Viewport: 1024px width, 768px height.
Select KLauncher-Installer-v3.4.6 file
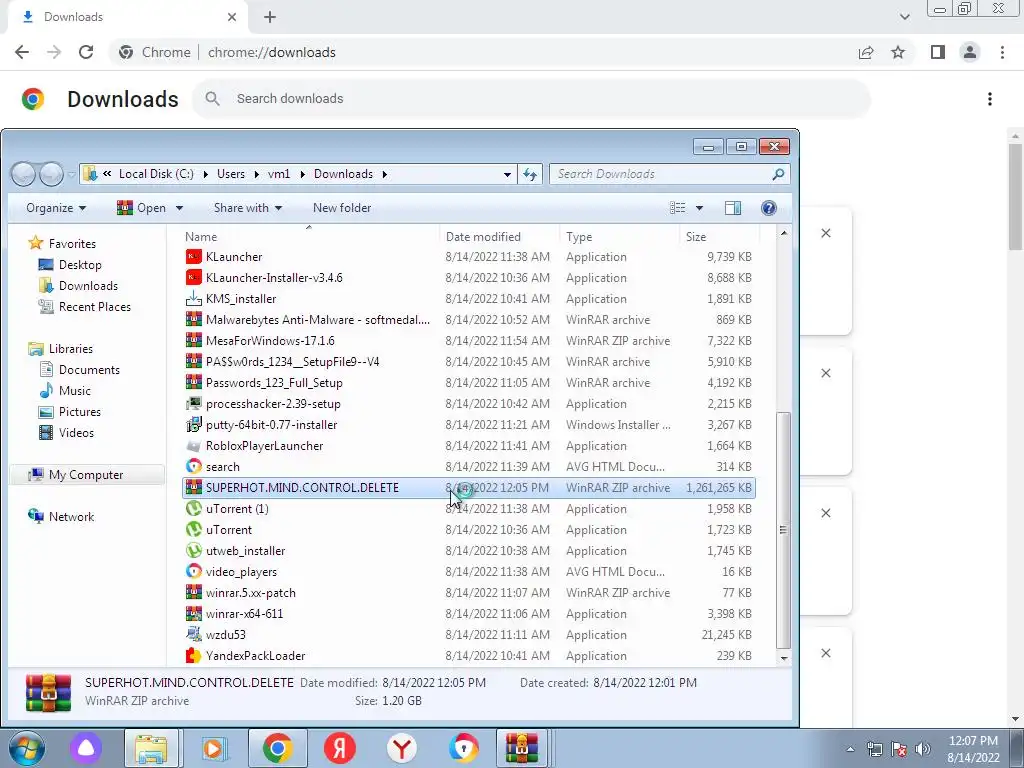274,278
